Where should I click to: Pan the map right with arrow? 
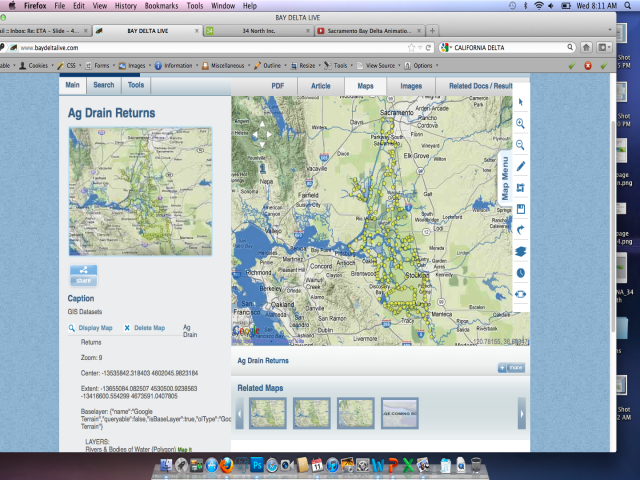(x=269, y=134)
